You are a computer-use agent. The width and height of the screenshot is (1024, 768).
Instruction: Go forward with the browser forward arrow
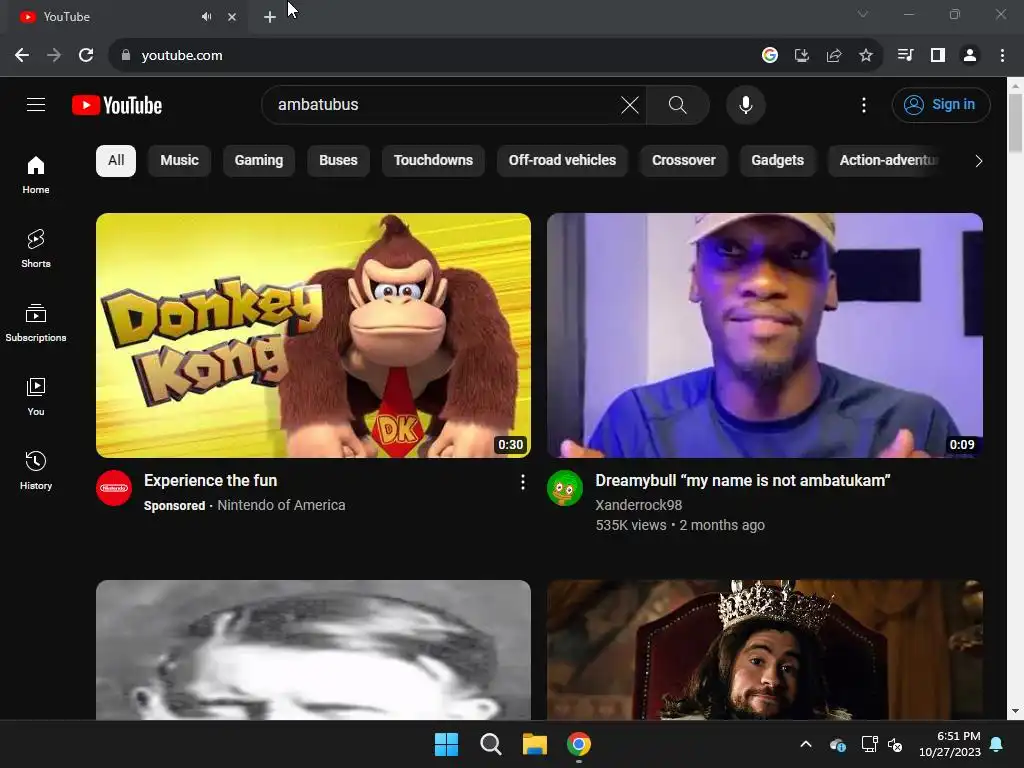54,56
